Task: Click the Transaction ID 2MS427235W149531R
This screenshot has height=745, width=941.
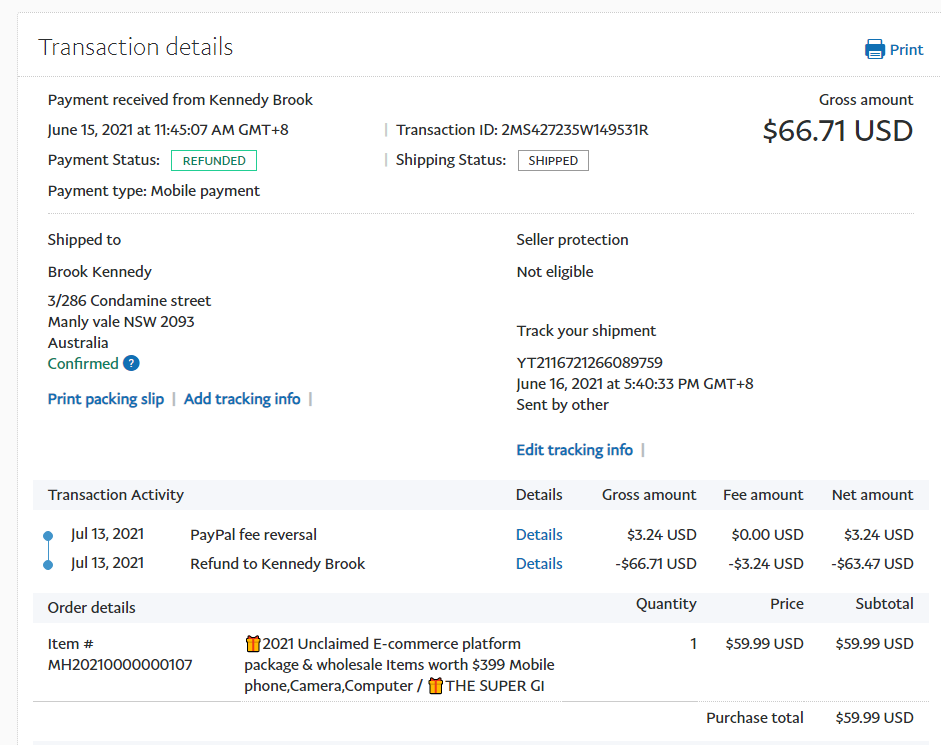Action: [x=574, y=130]
